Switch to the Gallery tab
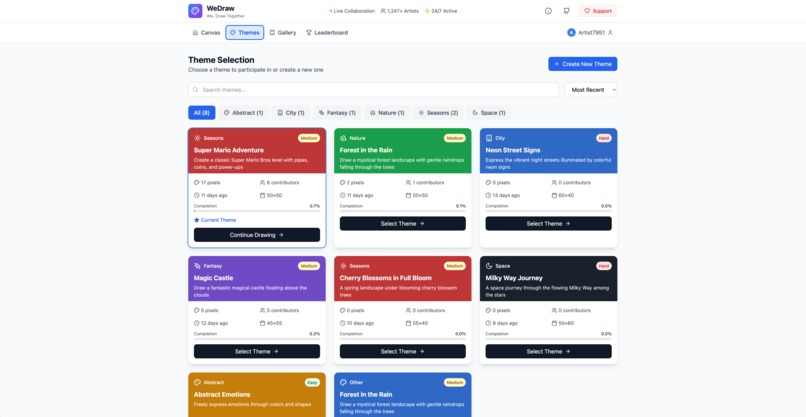This screenshot has height=417, width=806. tap(283, 32)
